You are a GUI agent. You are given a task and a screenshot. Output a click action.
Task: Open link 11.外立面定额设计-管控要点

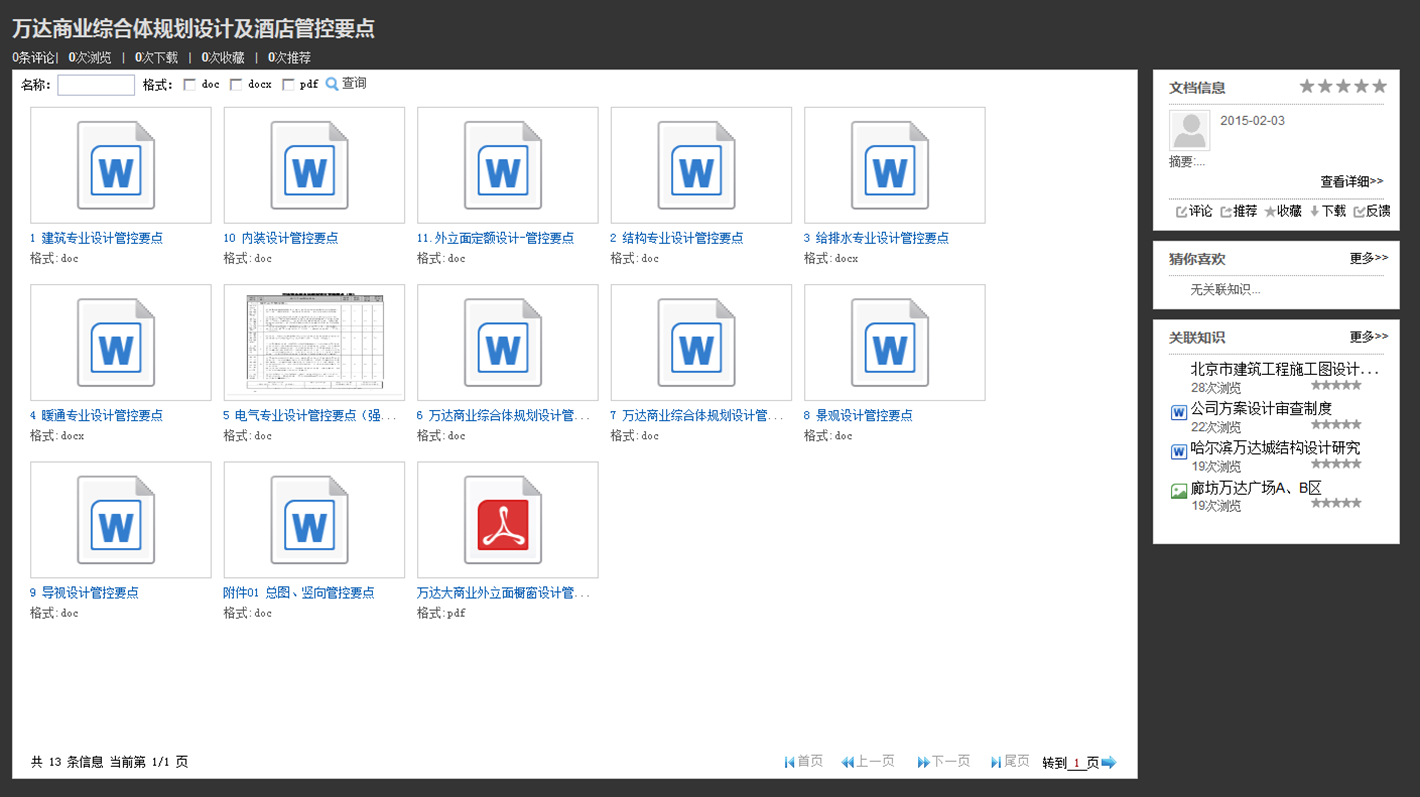[x=496, y=238]
